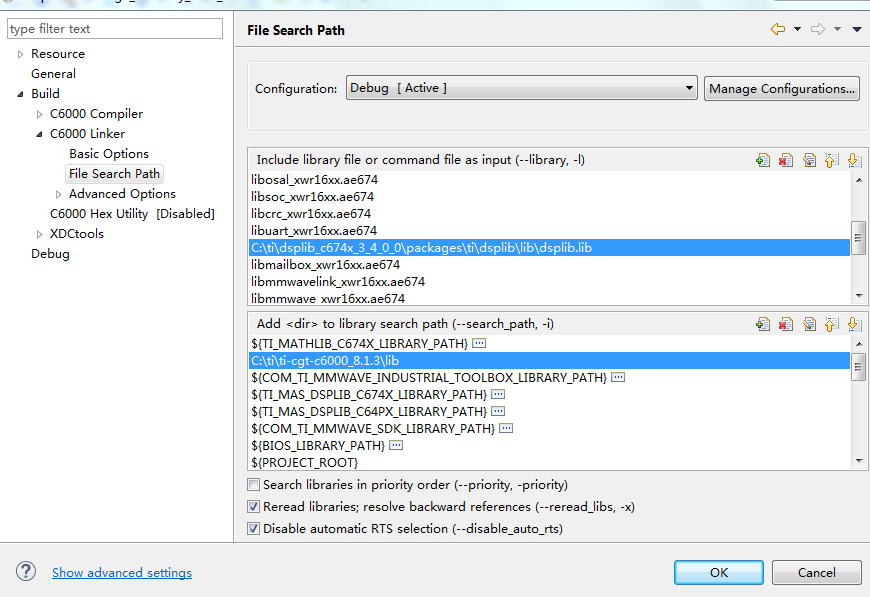
Task: Click the Manage Configurations button
Action: (x=782, y=88)
